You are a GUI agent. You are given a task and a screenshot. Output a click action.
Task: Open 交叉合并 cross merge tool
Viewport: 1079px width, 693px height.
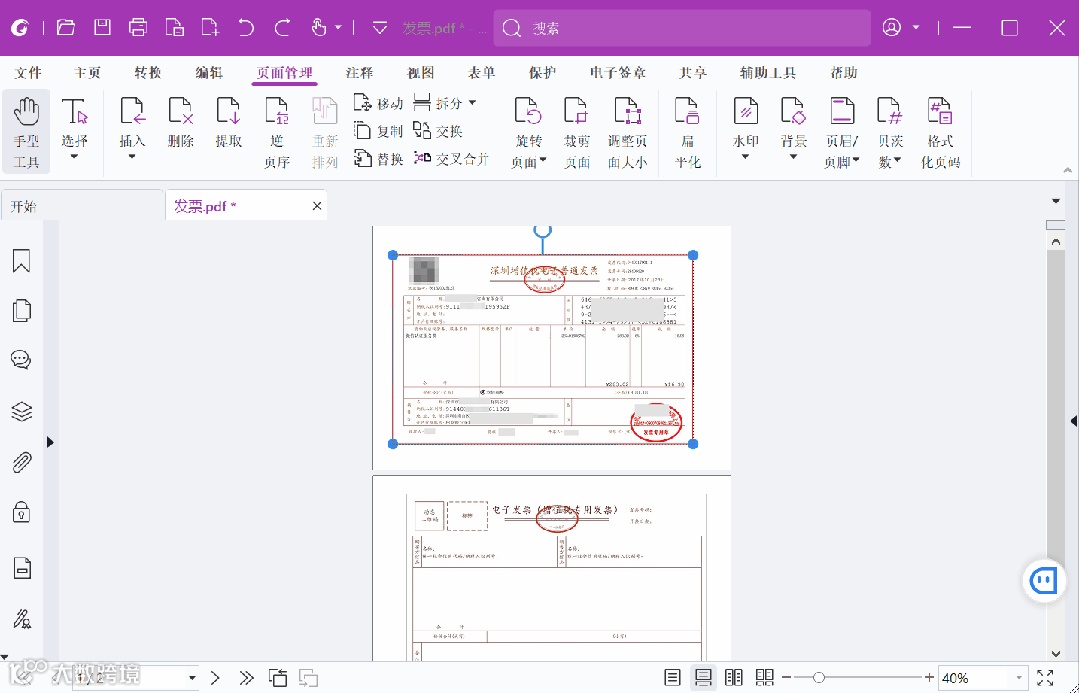click(x=451, y=159)
